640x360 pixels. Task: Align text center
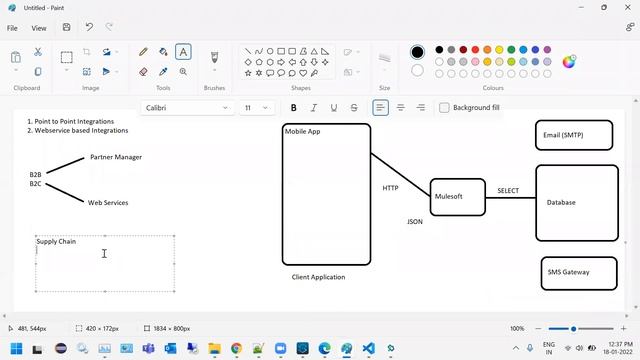coord(400,108)
